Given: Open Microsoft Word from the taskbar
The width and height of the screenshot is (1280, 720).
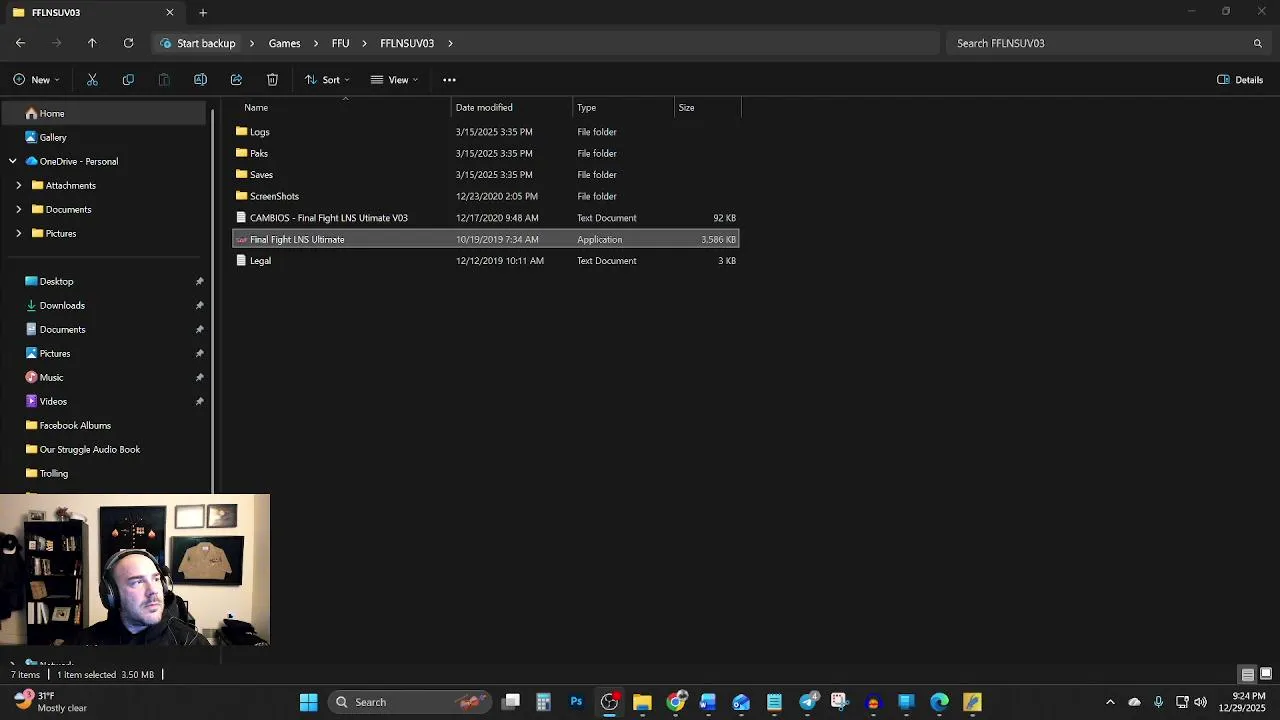Looking at the screenshot, I should 708,702.
